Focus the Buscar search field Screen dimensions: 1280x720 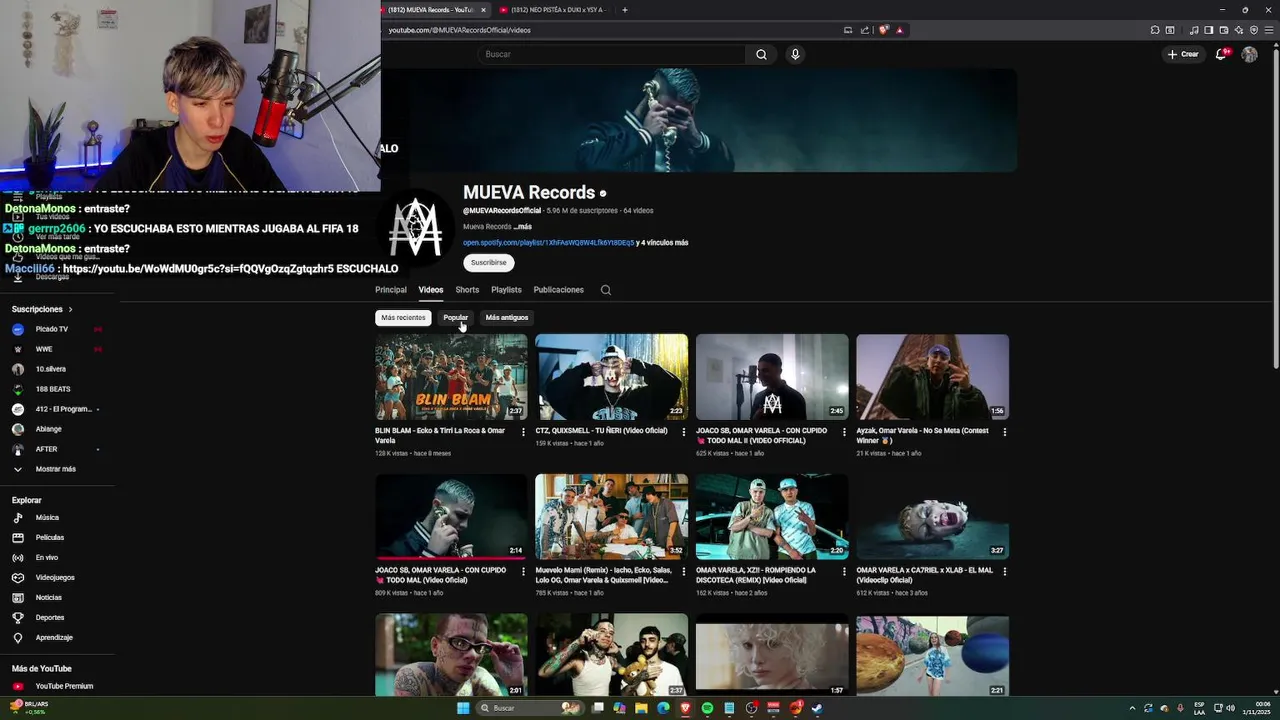(x=612, y=54)
